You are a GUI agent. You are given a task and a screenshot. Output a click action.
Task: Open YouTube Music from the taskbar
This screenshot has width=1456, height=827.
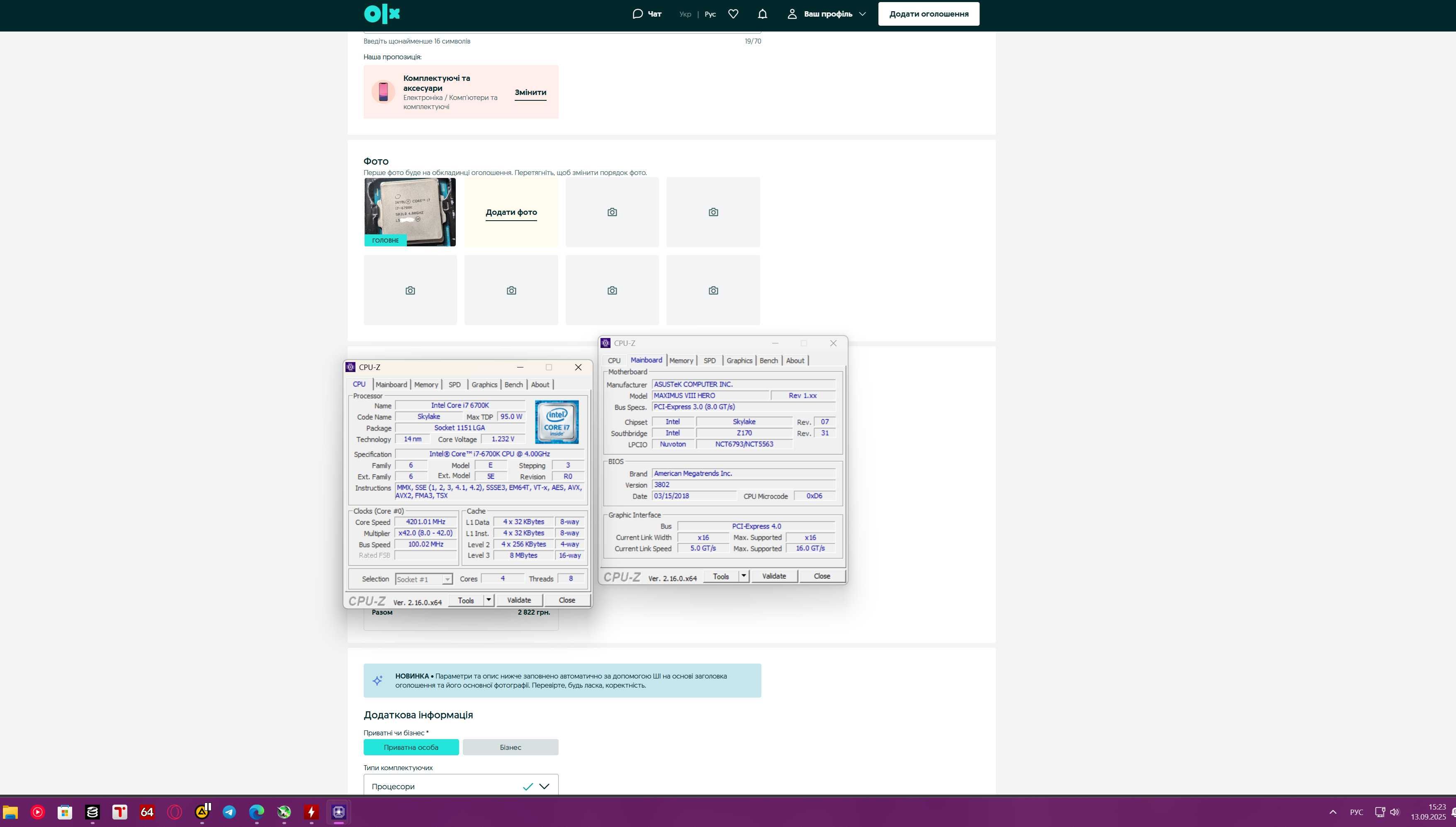click(37, 812)
